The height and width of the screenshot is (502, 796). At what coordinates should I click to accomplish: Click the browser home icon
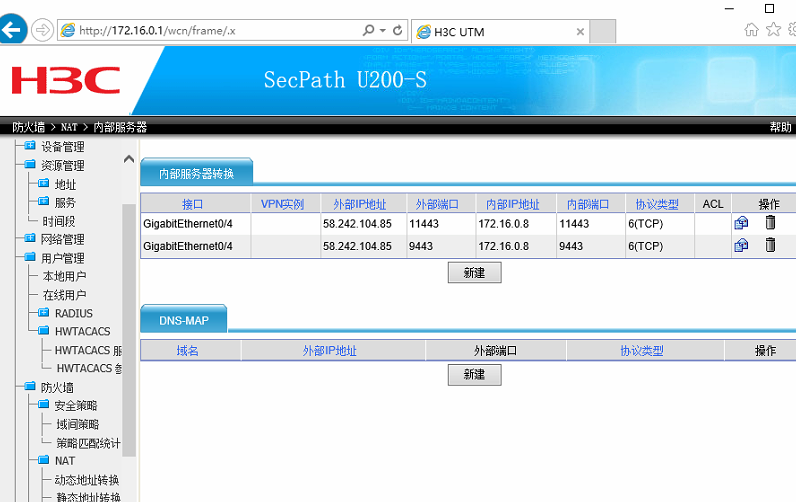pyautogui.click(x=751, y=30)
